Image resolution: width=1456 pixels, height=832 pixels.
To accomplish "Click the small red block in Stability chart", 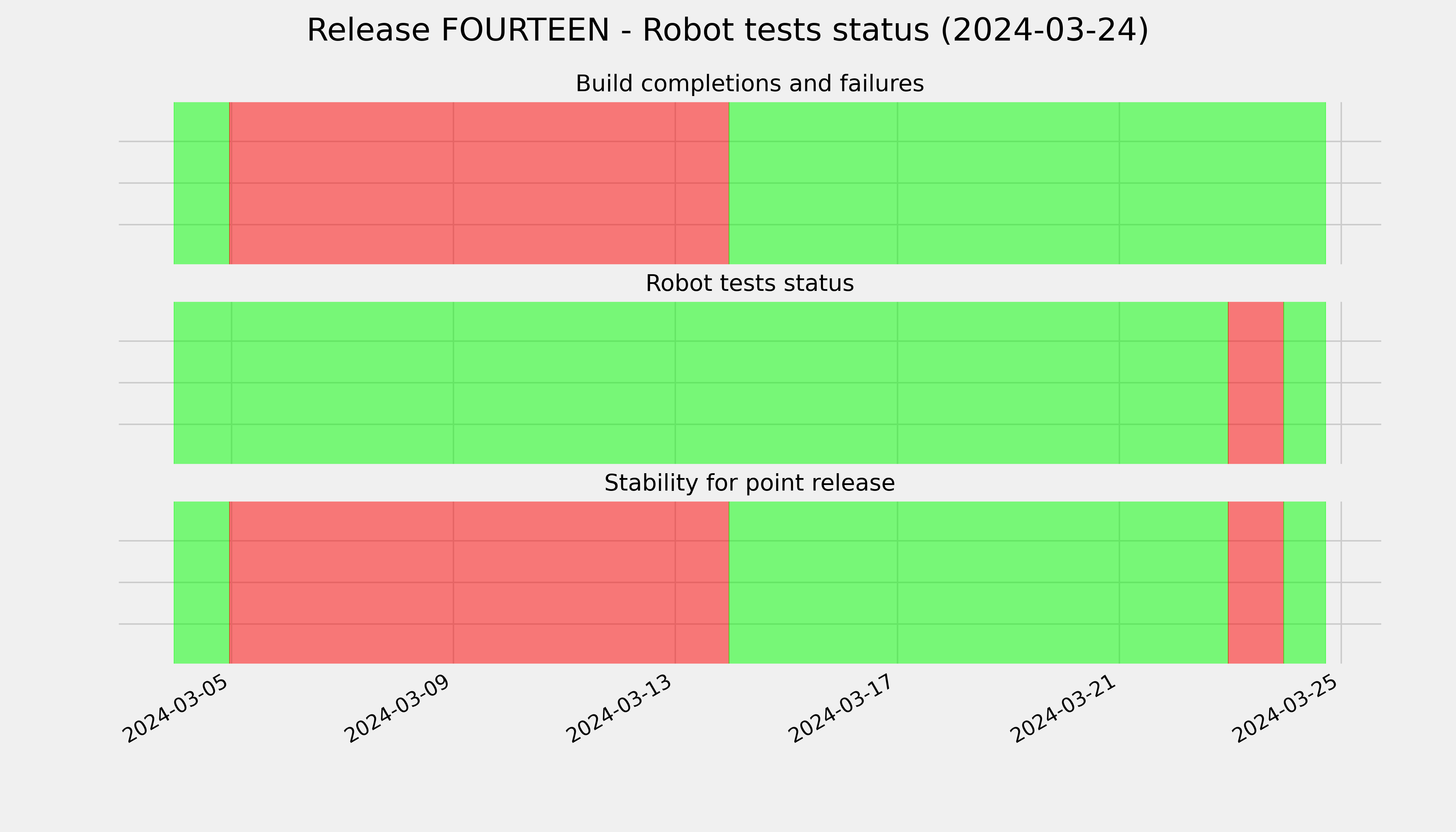I will (1256, 582).
